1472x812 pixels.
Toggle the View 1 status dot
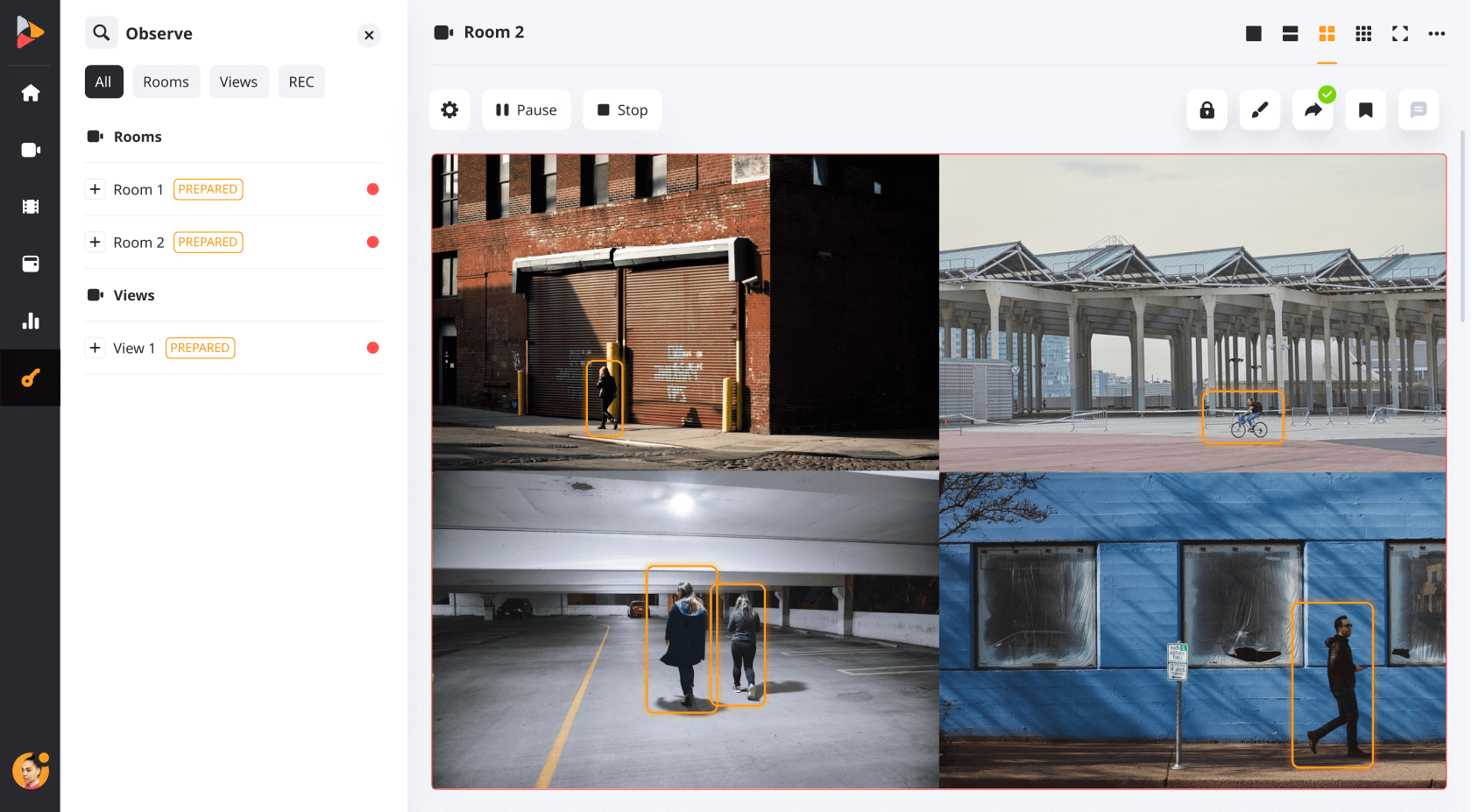[373, 348]
